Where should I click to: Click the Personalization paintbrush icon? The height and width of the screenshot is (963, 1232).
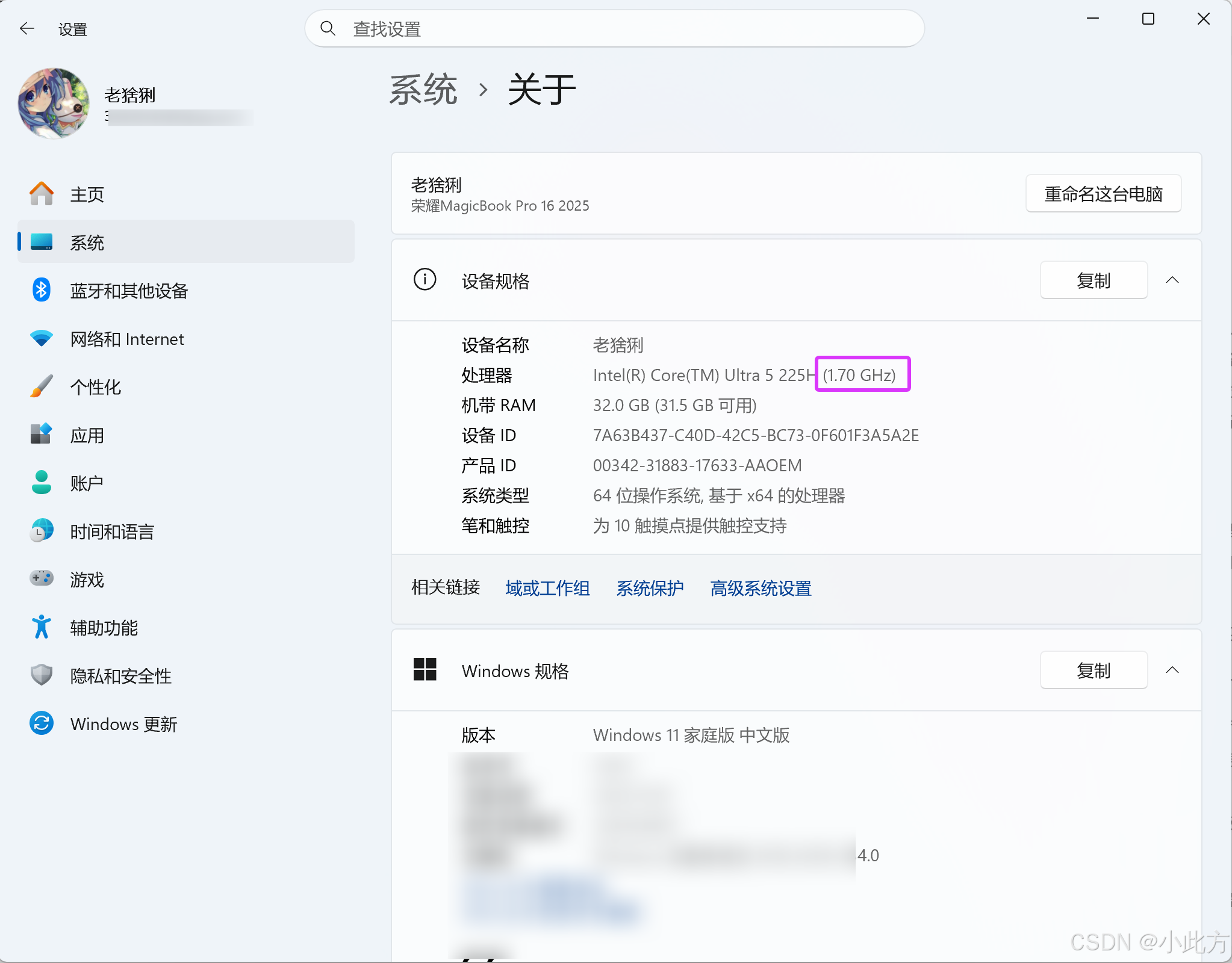coord(42,386)
